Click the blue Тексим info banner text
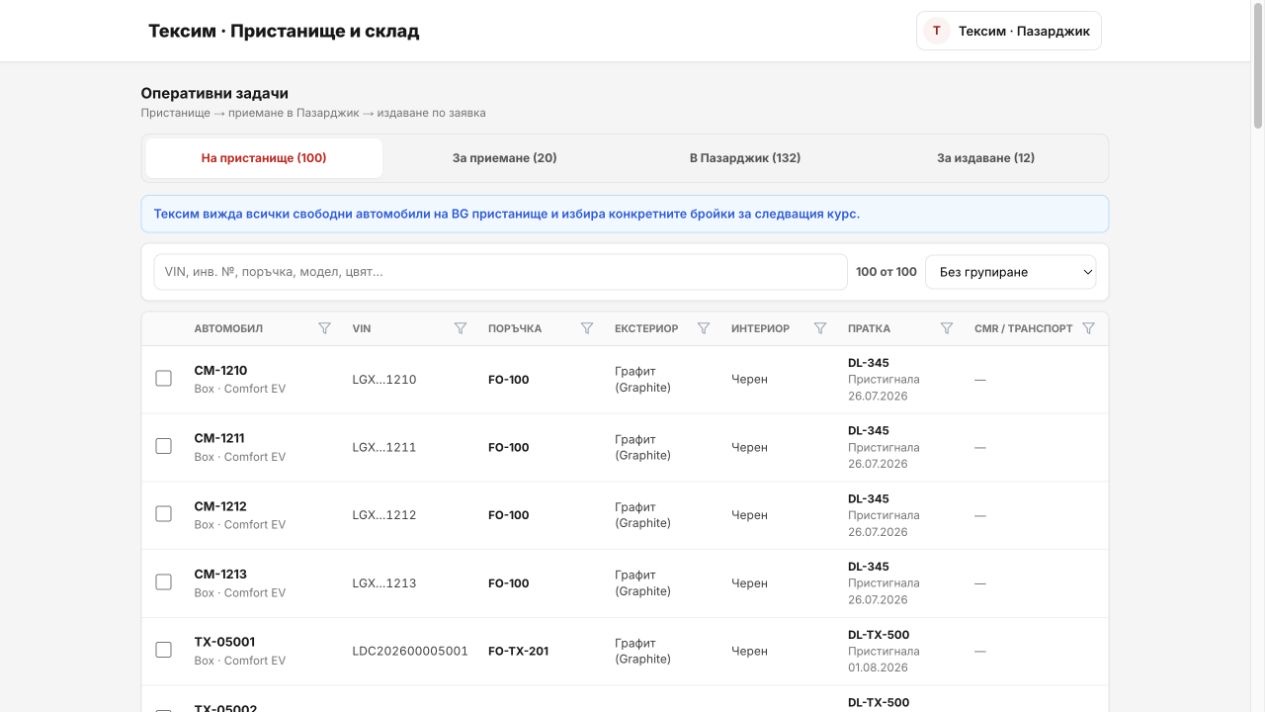Image resolution: width=1265 pixels, height=712 pixels. (507, 214)
